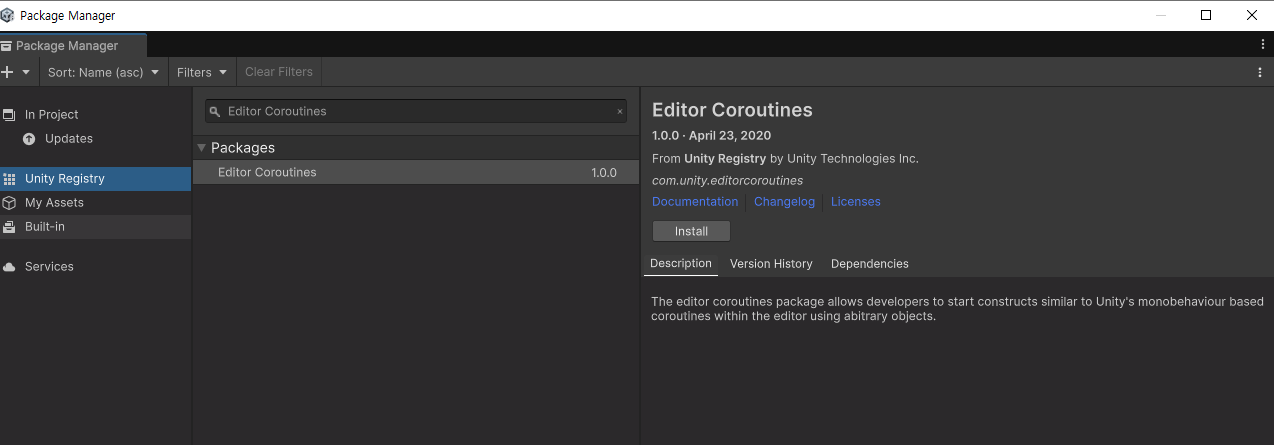This screenshot has height=445, width=1274.
Task: Open the Documentation link
Action: pyautogui.click(x=695, y=202)
